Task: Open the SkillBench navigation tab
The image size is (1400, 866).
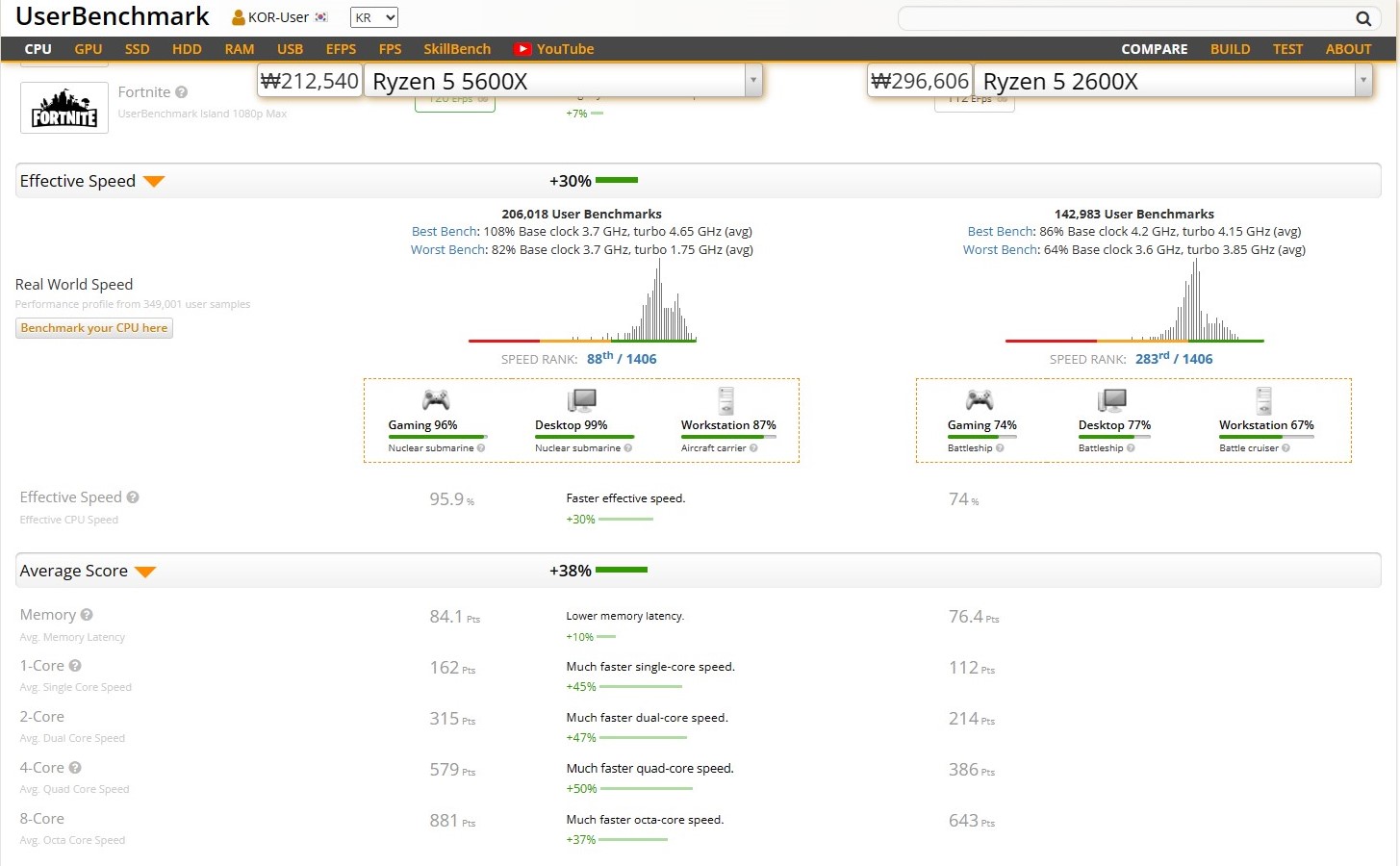Action: coord(457,49)
